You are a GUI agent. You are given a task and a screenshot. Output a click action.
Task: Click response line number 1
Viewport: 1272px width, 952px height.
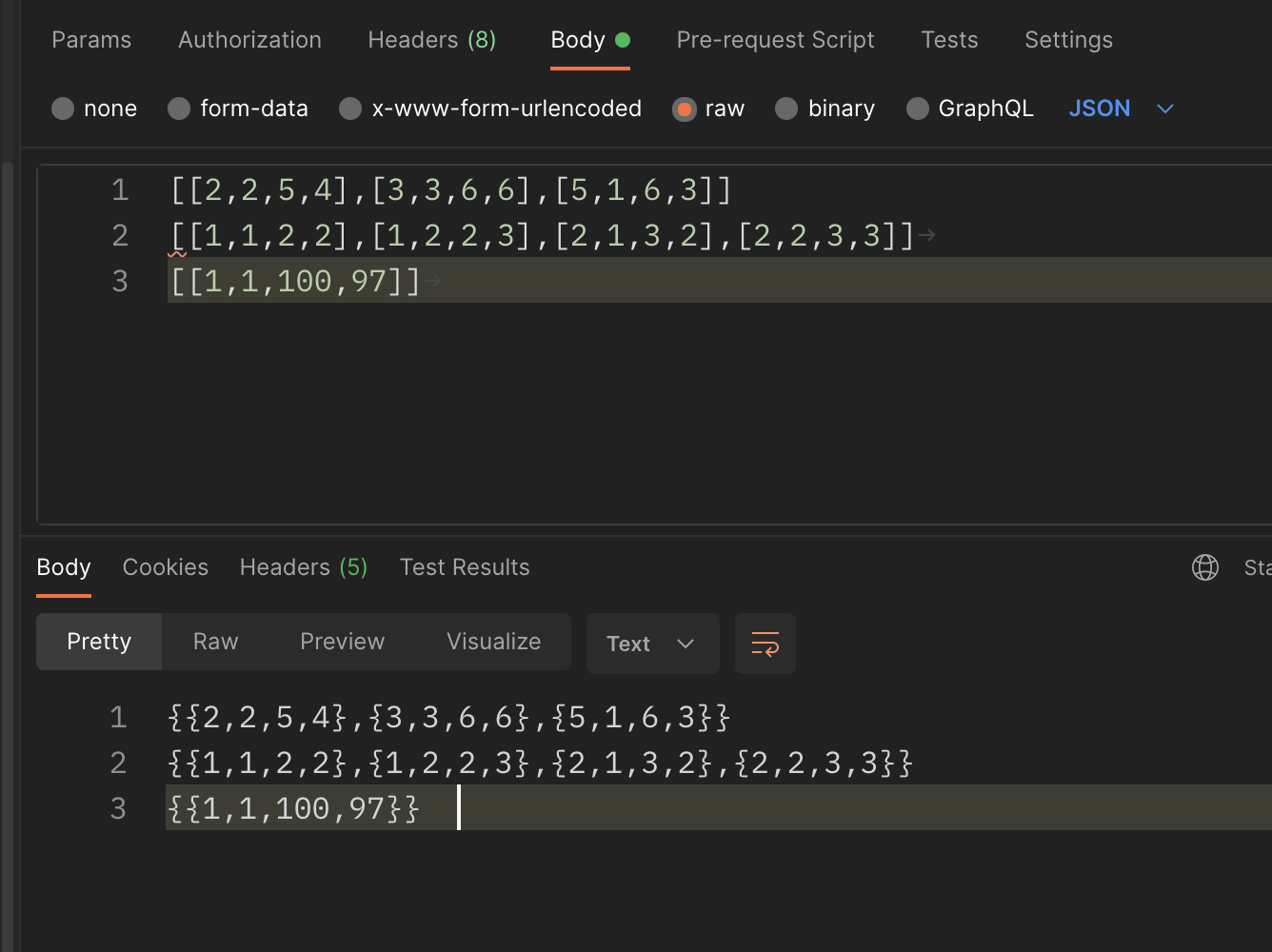pos(118,717)
